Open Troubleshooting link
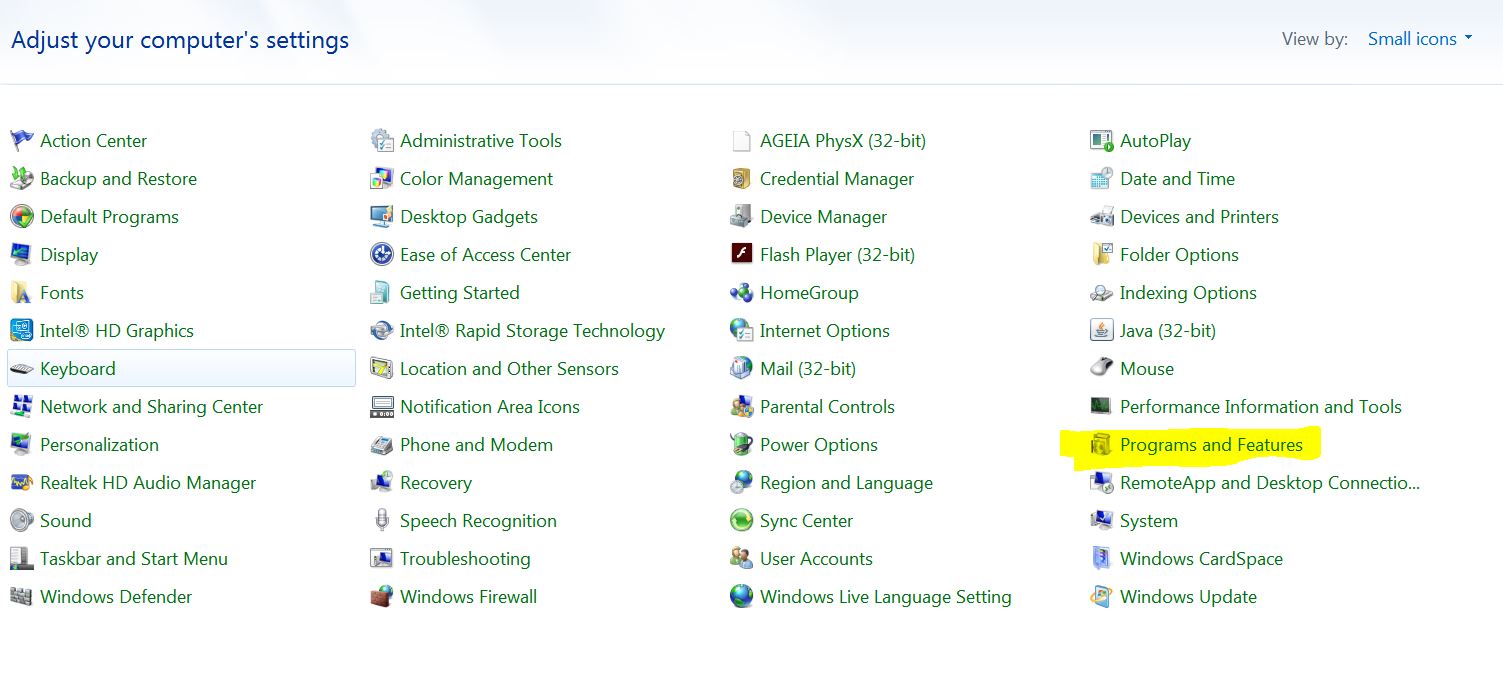Screen dimensions: 1503x676 (465, 559)
